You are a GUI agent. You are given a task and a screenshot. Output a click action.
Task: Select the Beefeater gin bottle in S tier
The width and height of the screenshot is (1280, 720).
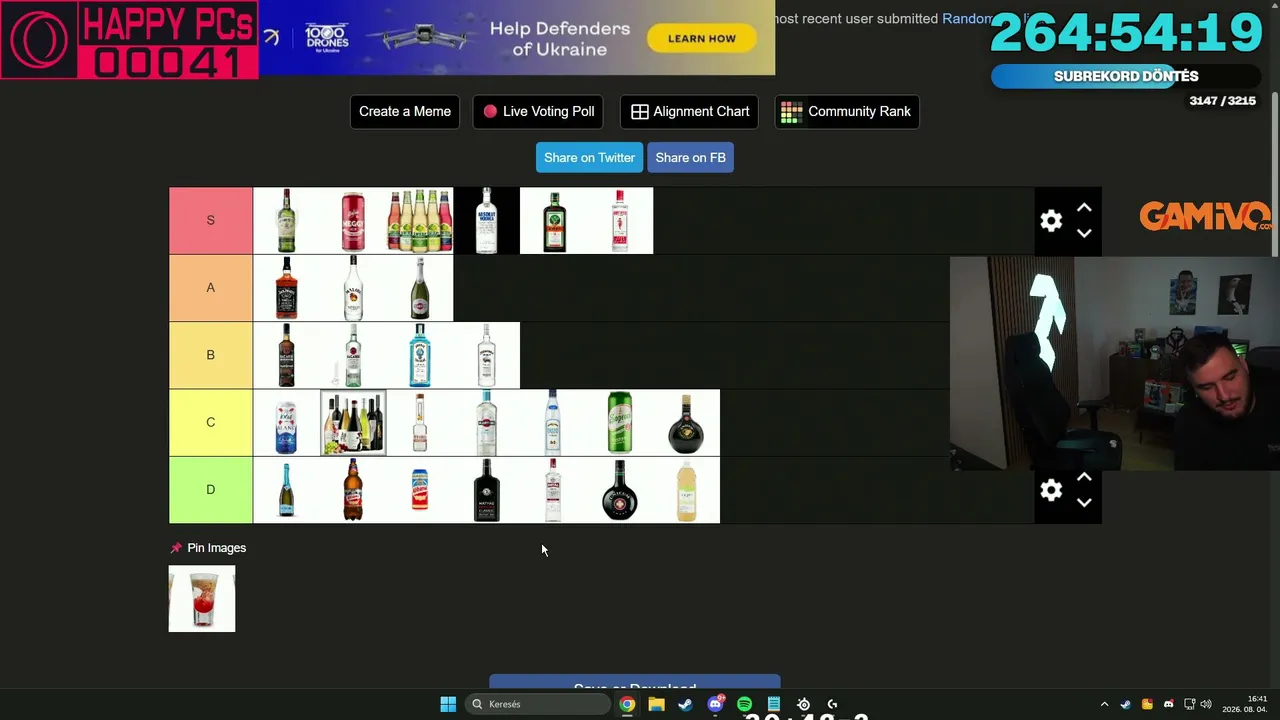pos(620,221)
